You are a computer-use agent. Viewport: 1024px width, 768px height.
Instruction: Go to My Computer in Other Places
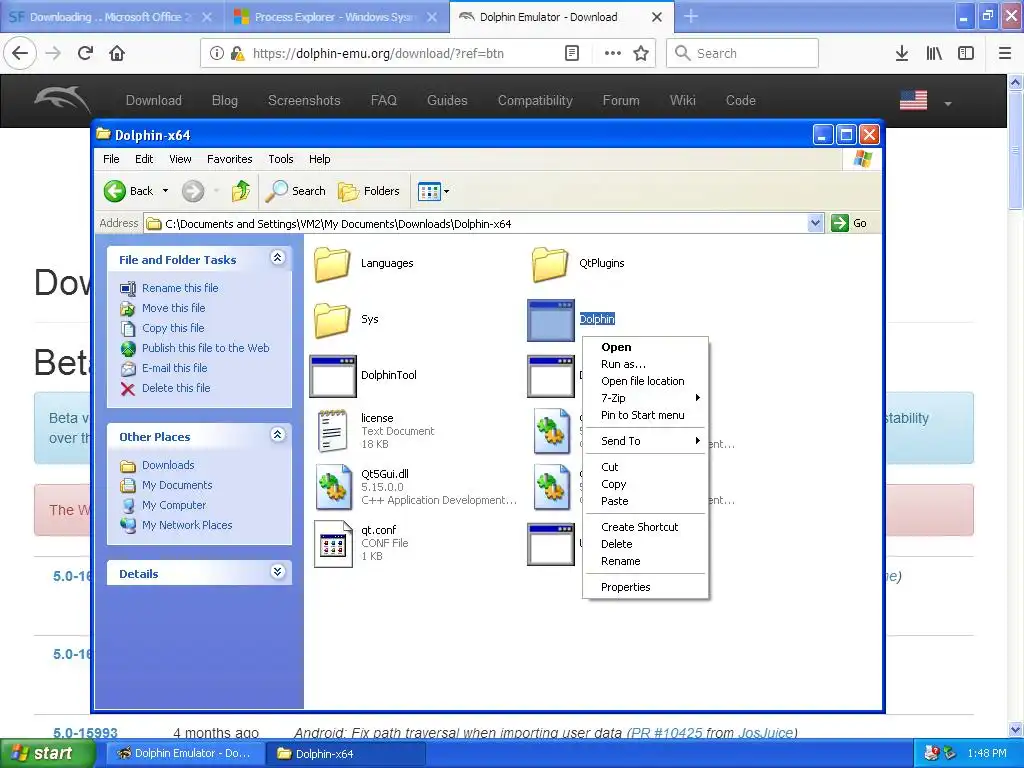174,505
